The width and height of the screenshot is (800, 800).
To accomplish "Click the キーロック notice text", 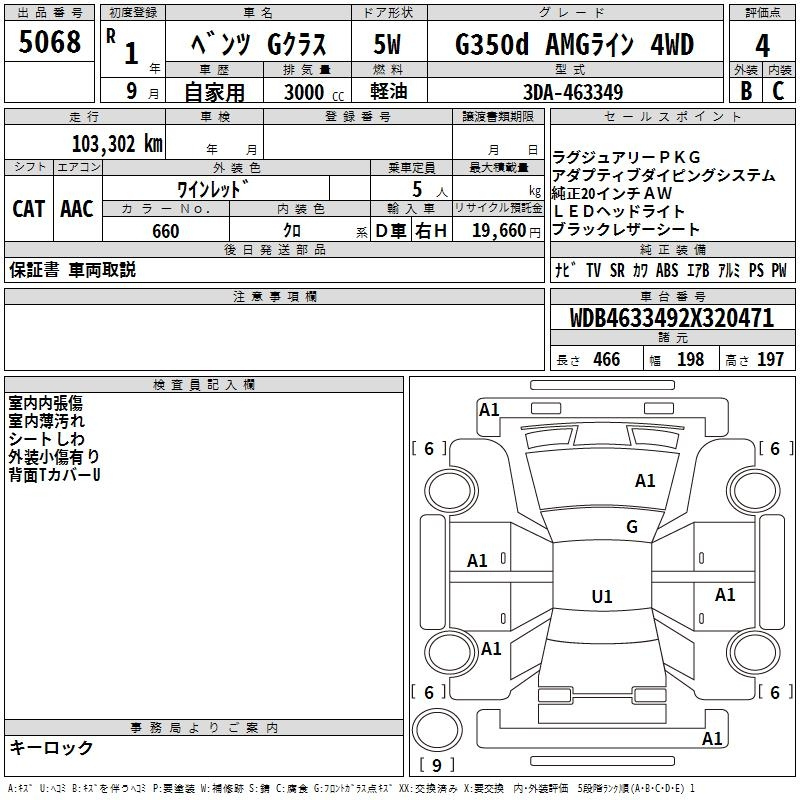I will 51,748.
